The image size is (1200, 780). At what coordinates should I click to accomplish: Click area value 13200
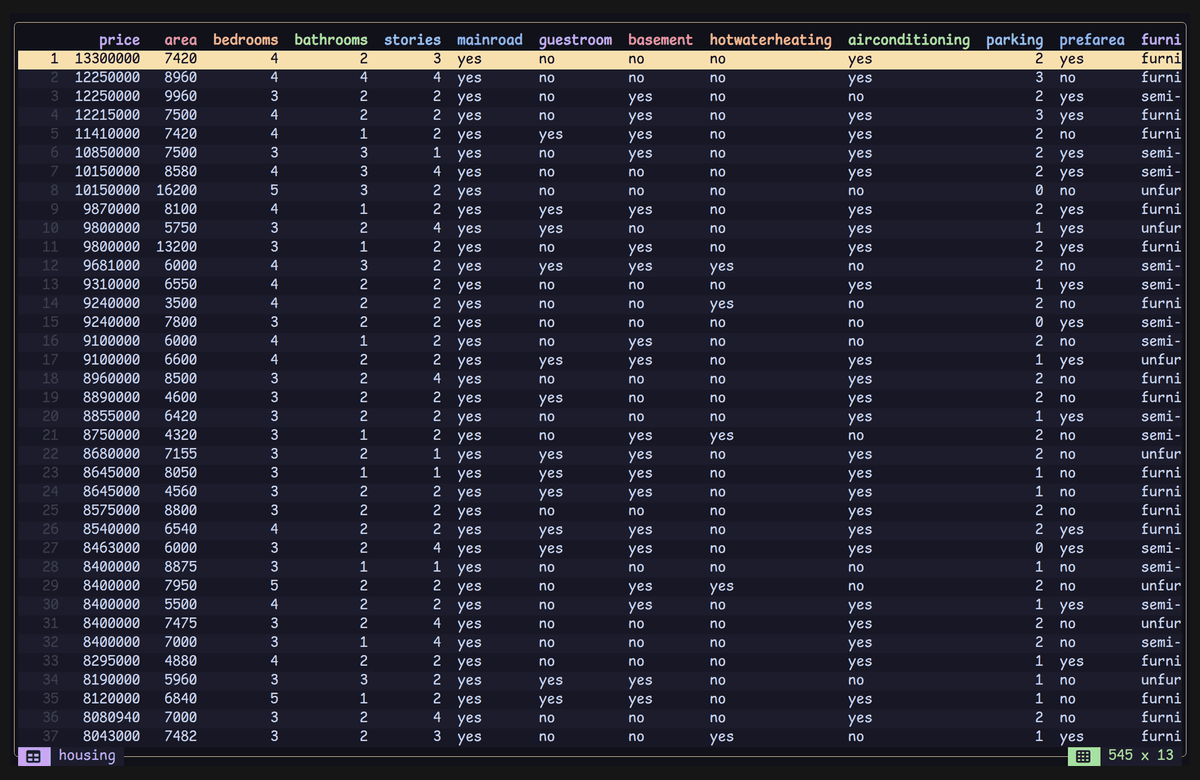tap(176, 248)
